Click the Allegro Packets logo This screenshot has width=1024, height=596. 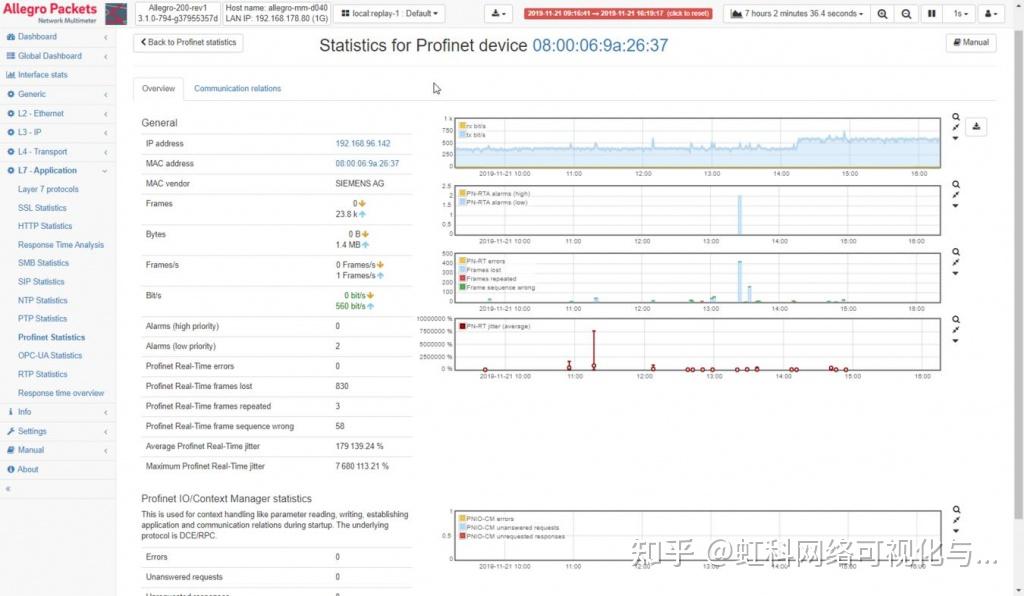(x=51, y=12)
